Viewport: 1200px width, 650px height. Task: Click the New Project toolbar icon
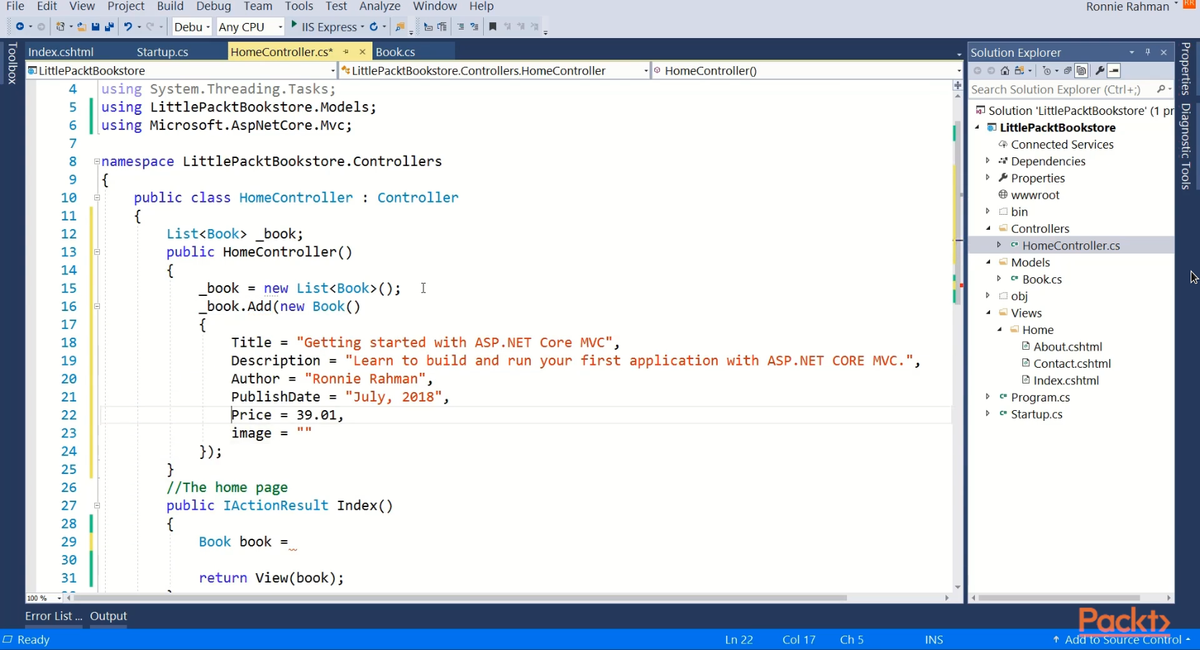pyautogui.click(x=61, y=26)
